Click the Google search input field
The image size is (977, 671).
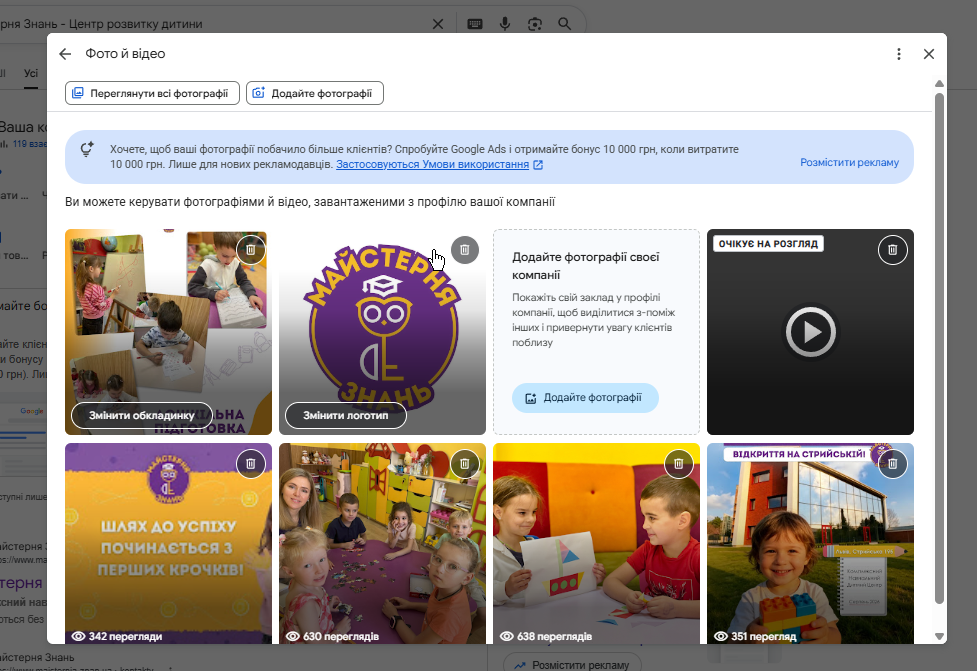click(x=212, y=24)
